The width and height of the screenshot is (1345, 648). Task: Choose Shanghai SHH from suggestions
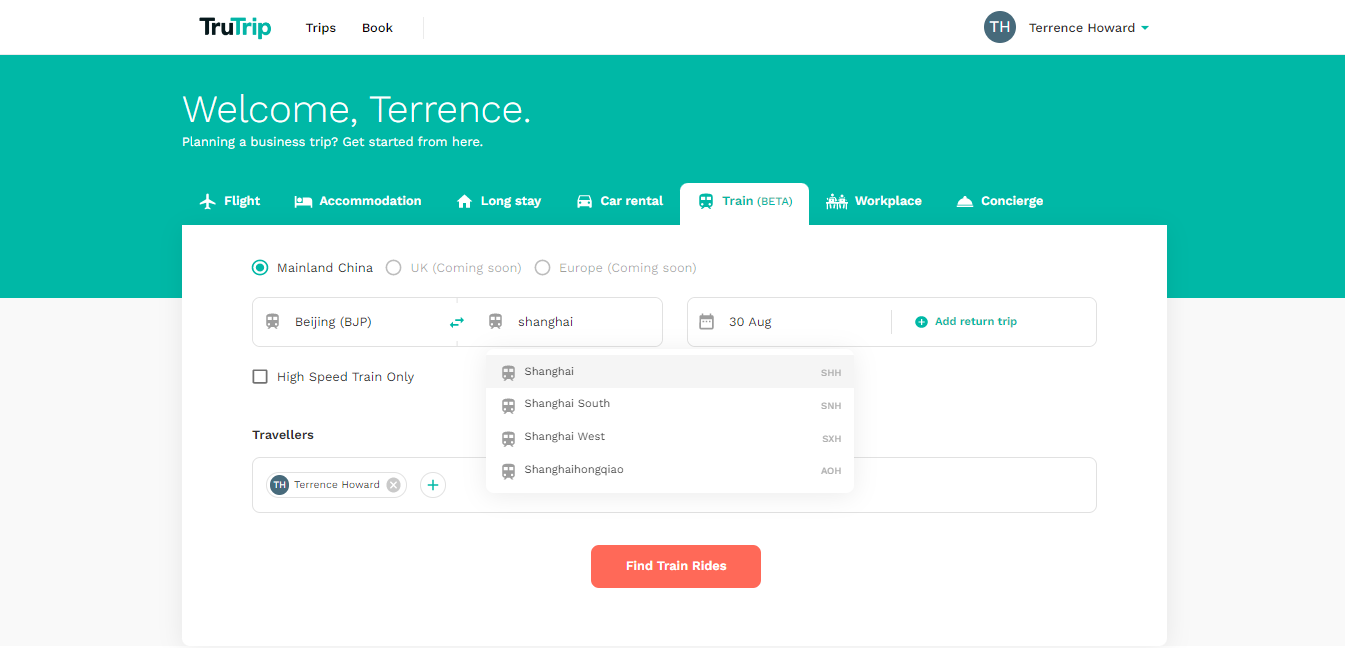click(670, 372)
